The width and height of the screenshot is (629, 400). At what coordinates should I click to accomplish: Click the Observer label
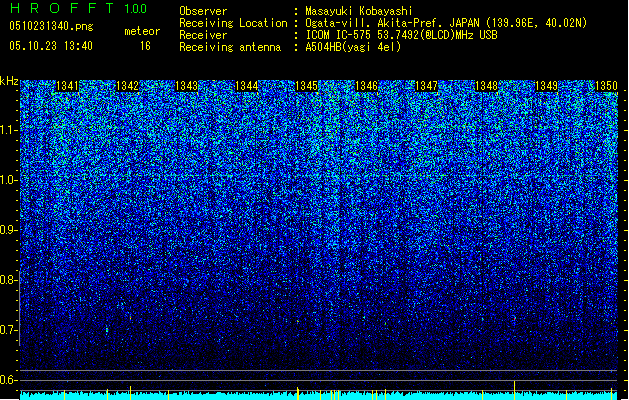point(203,11)
